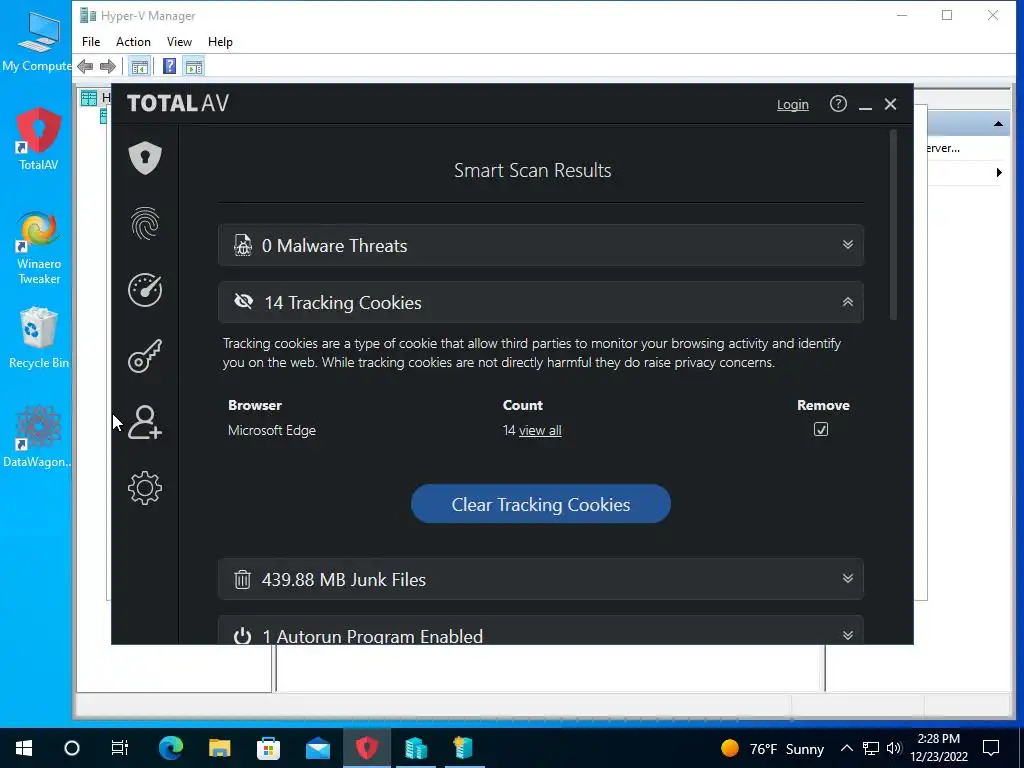
Task: Open the fingerprint privacy section in TotalAV
Action: (x=145, y=223)
